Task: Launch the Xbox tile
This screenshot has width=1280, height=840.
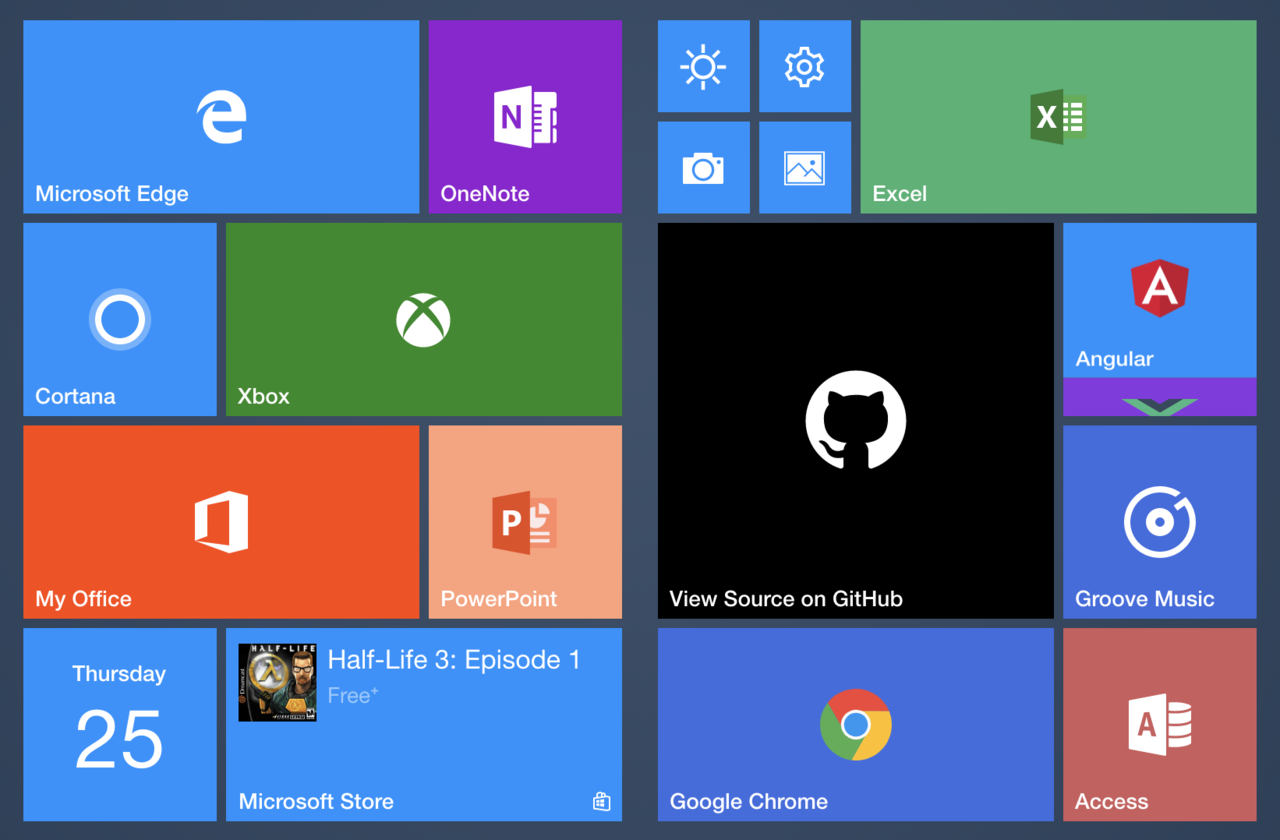Action: tap(424, 319)
